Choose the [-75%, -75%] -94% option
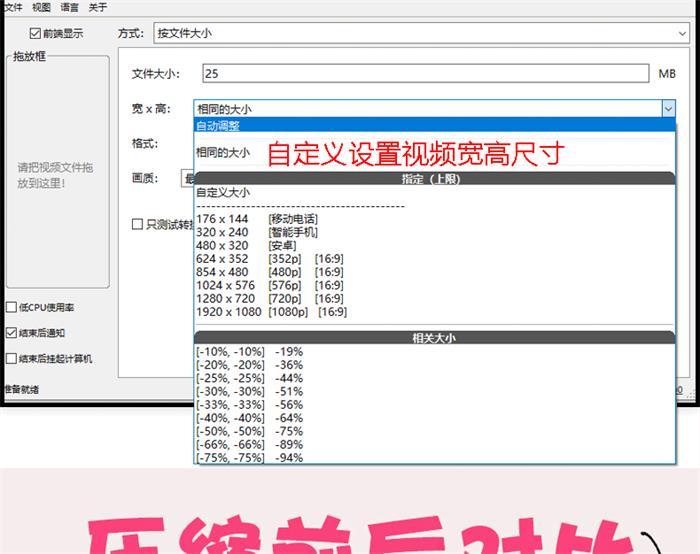The height and width of the screenshot is (554, 700). click(435, 458)
